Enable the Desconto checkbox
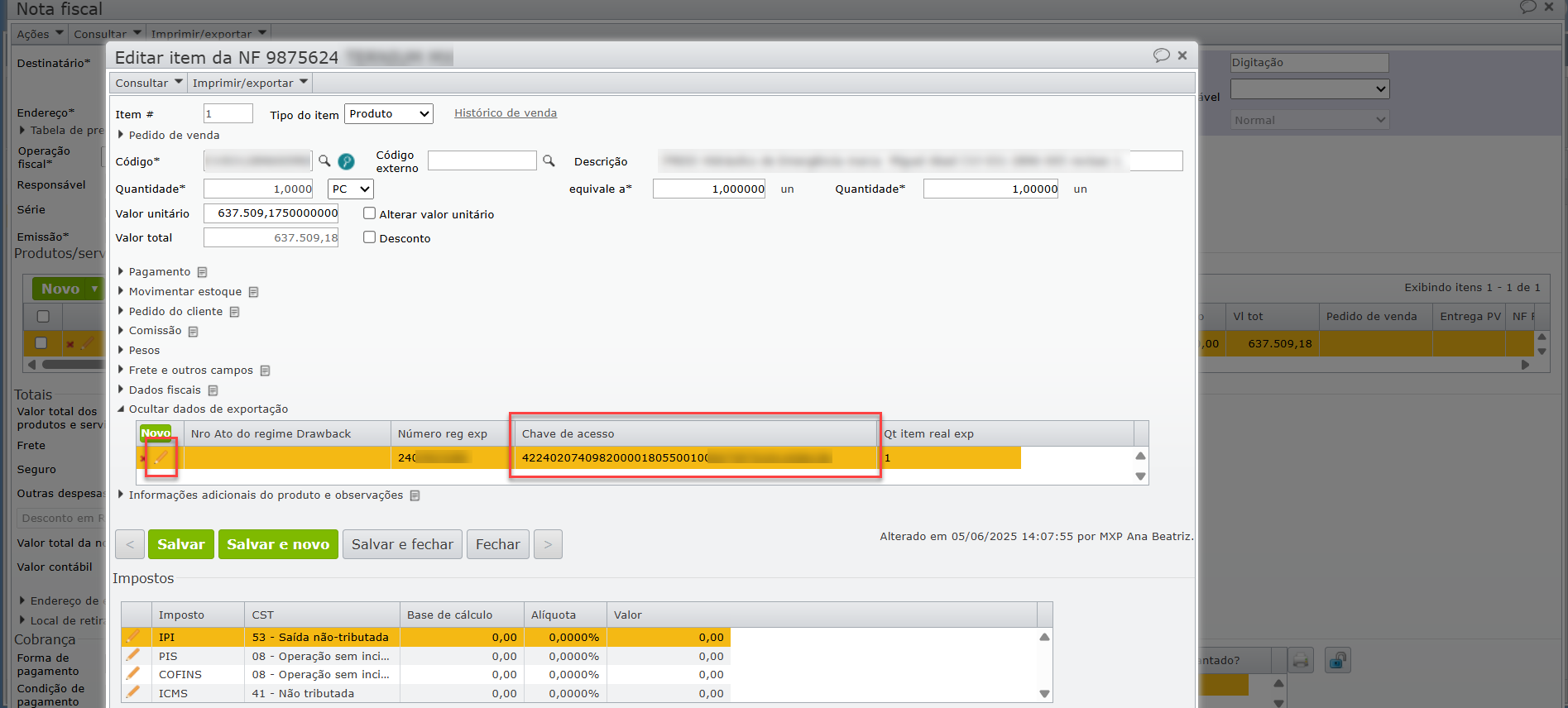Viewport: 1568px width, 708px height. (370, 237)
